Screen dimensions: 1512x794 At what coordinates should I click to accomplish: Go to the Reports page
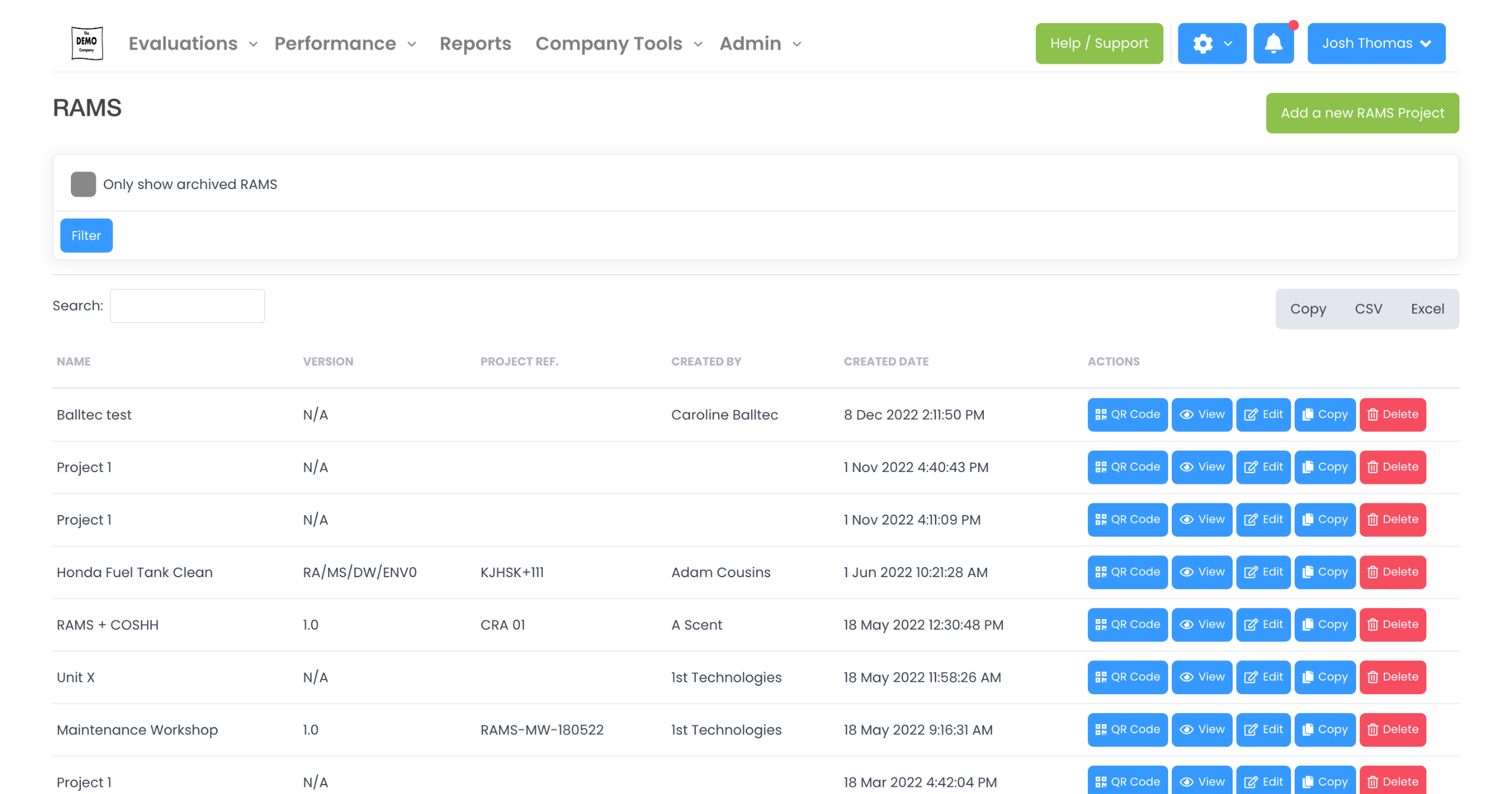pos(475,44)
